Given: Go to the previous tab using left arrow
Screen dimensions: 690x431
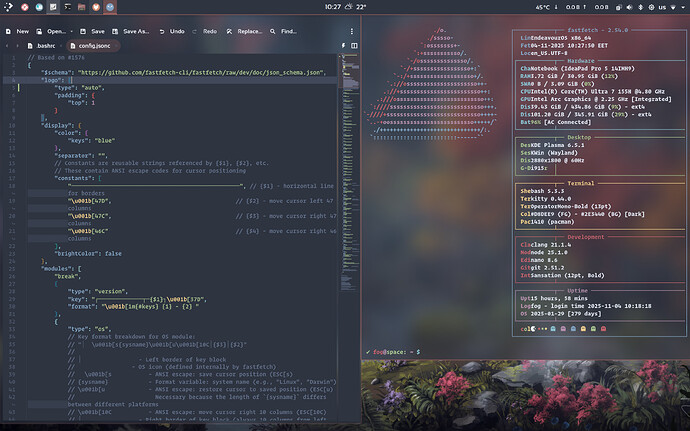Looking at the screenshot, I should tap(7, 46).
